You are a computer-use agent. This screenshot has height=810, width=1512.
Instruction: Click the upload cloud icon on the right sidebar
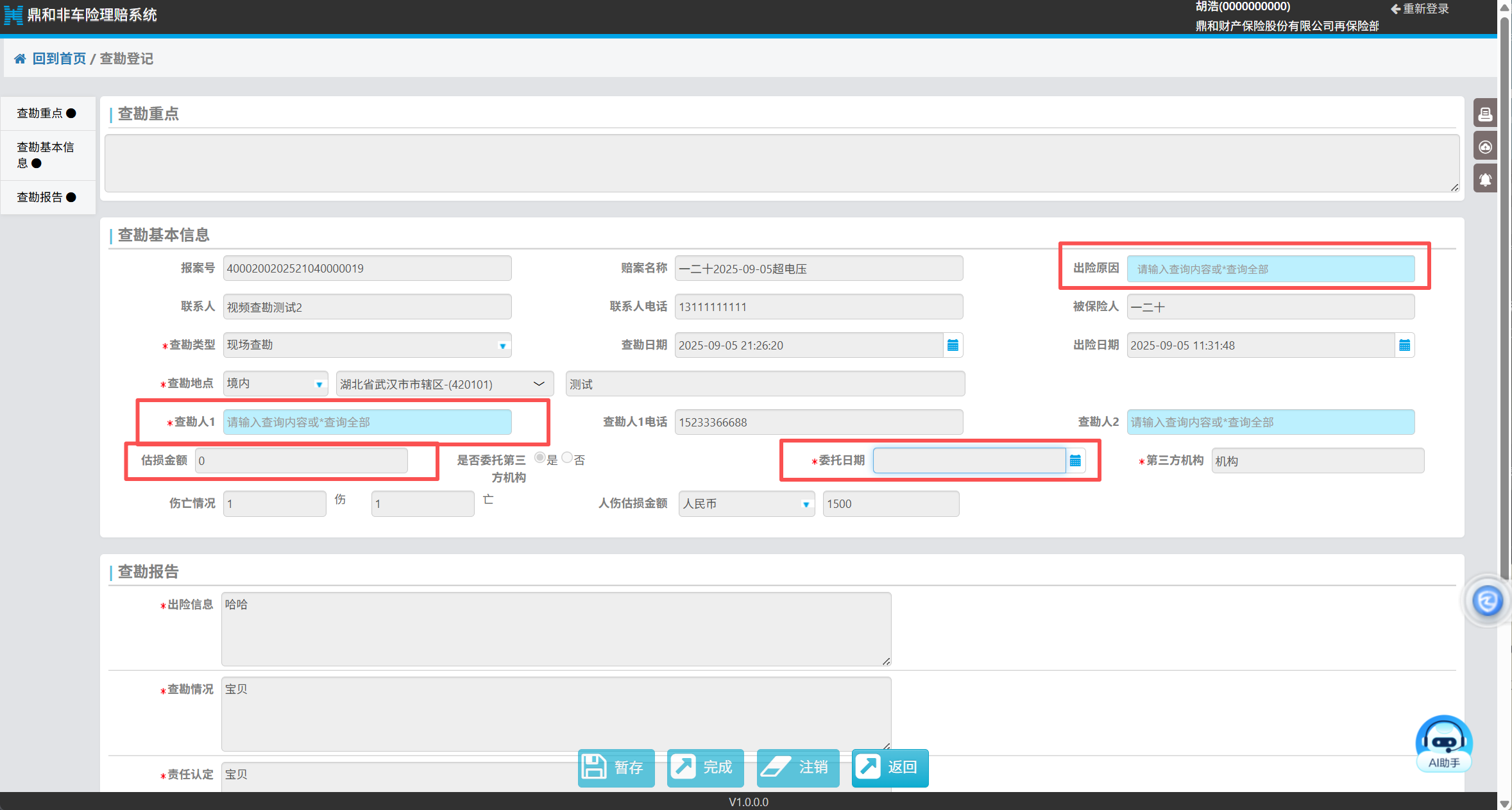click(x=1484, y=147)
